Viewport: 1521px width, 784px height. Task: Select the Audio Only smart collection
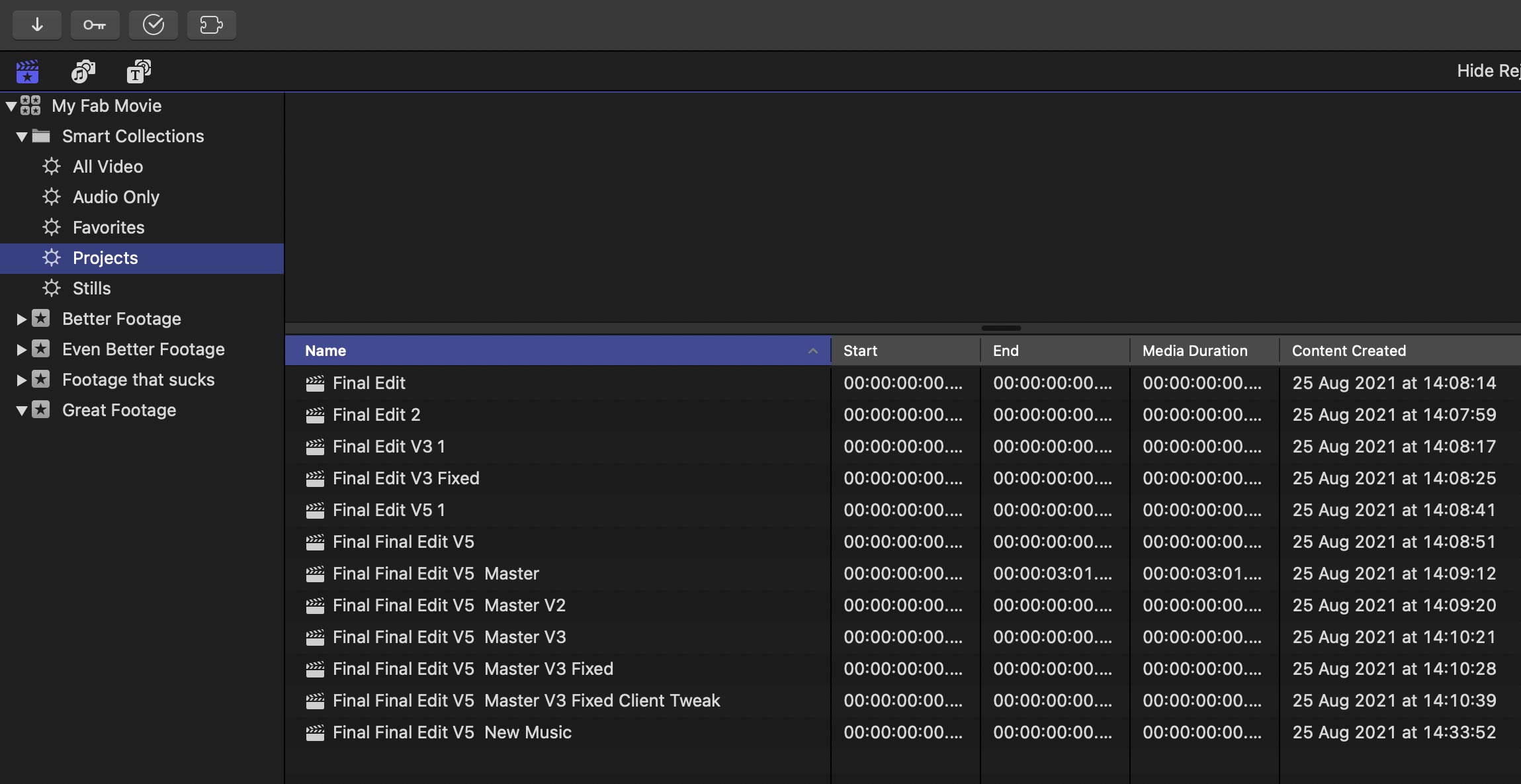click(142, 197)
